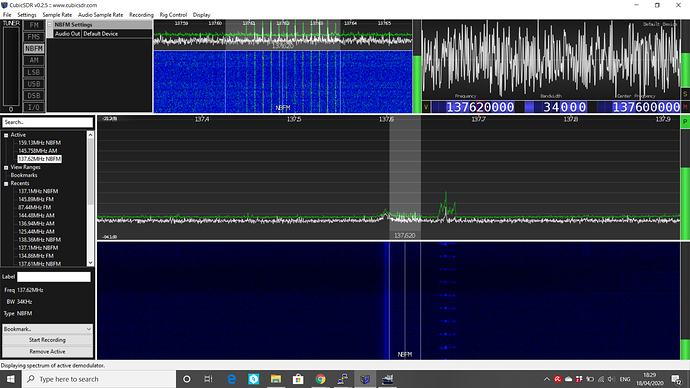Launch Google Chrome from taskbar

tap(320, 379)
